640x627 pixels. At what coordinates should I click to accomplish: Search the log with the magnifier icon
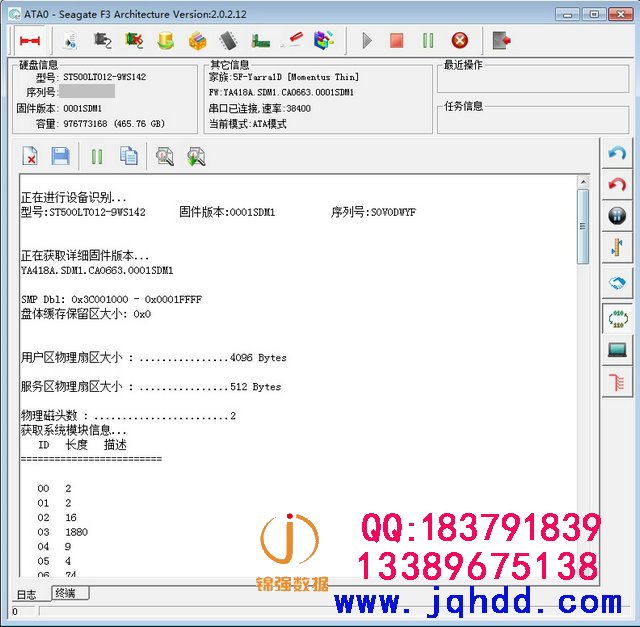164,156
